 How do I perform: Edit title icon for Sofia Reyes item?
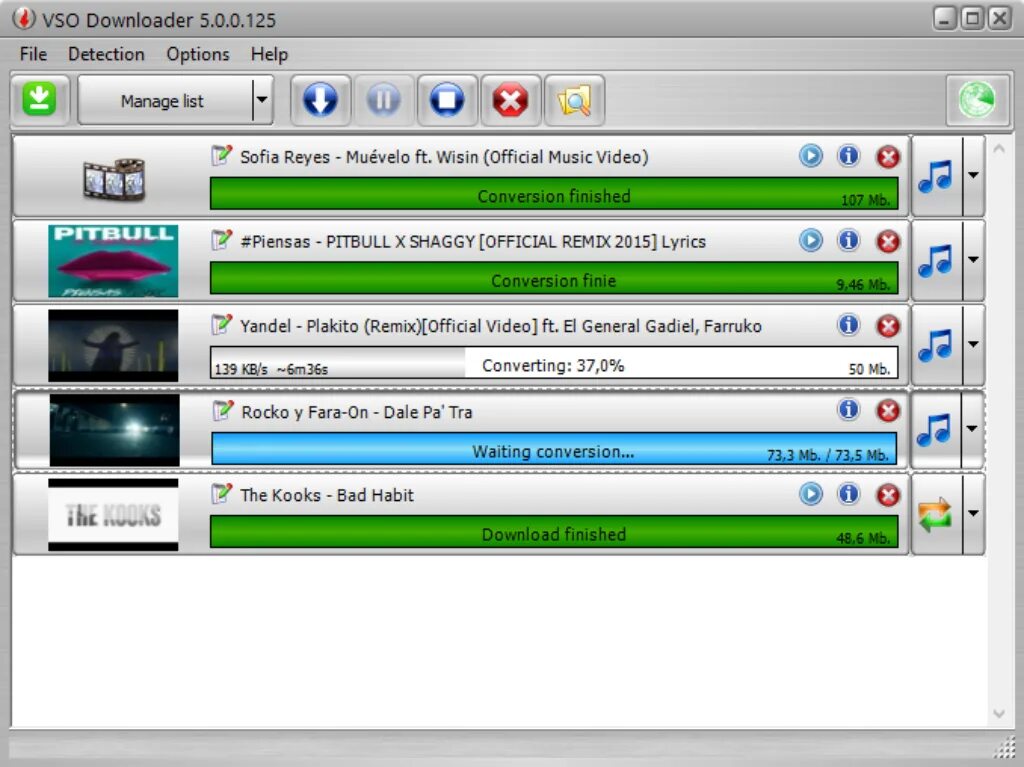[x=221, y=155]
